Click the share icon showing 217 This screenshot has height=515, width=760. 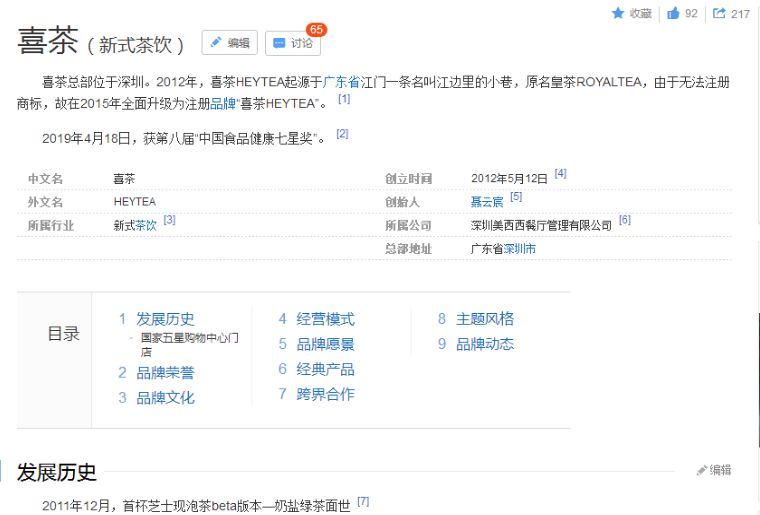point(719,13)
